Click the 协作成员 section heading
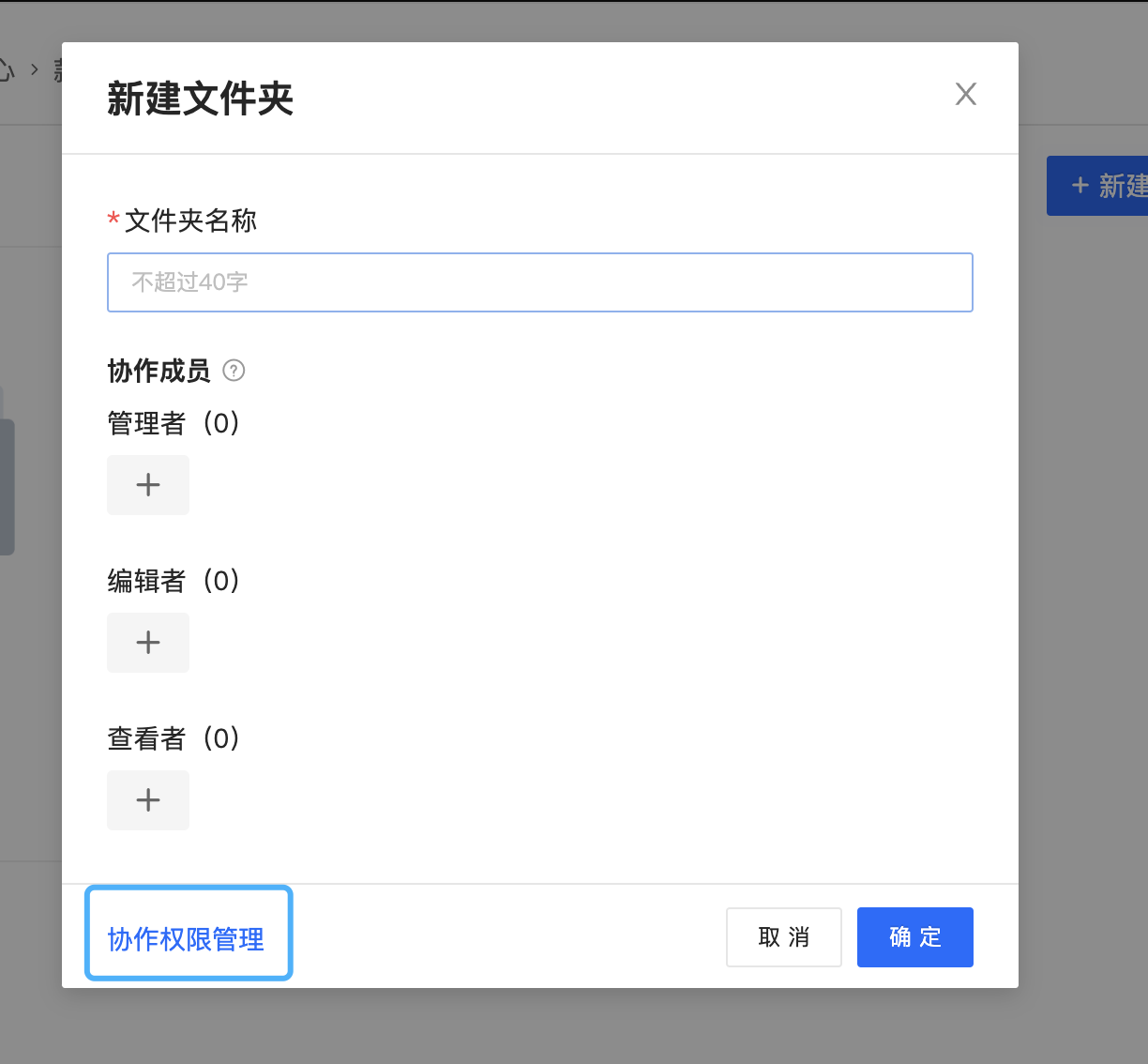Viewport: 1148px width, 1064px height. (x=159, y=371)
